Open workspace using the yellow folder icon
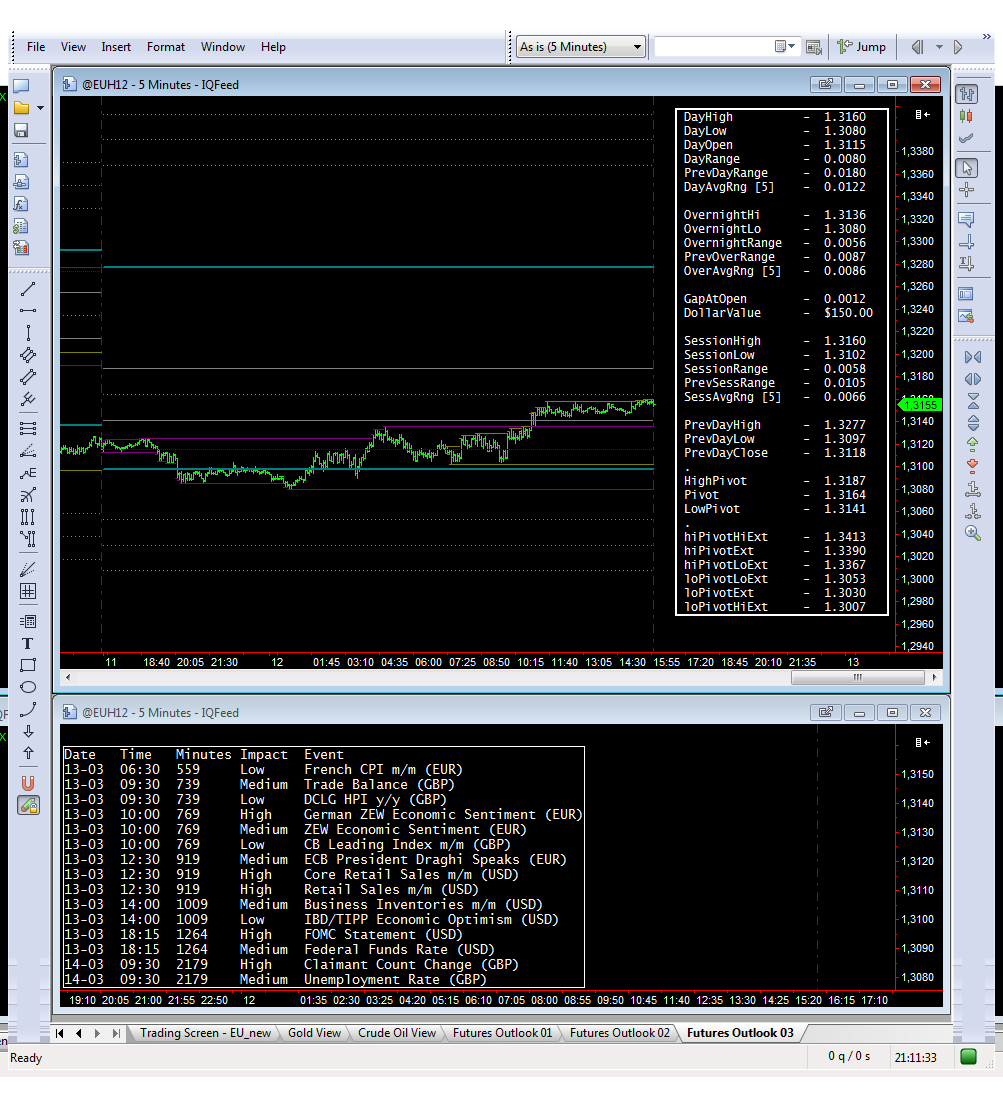 [x=21, y=108]
